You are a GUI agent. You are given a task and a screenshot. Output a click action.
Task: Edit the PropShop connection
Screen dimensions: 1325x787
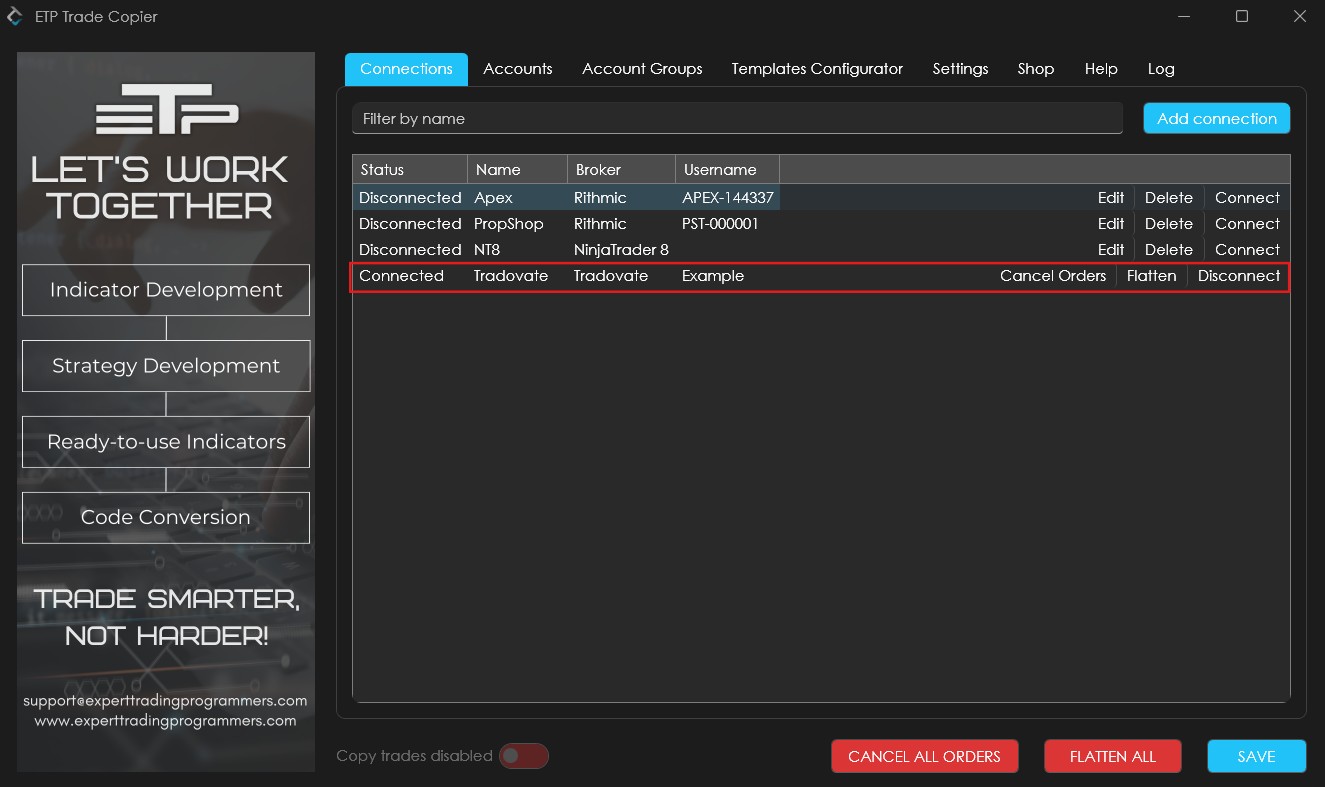tap(1110, 224)
